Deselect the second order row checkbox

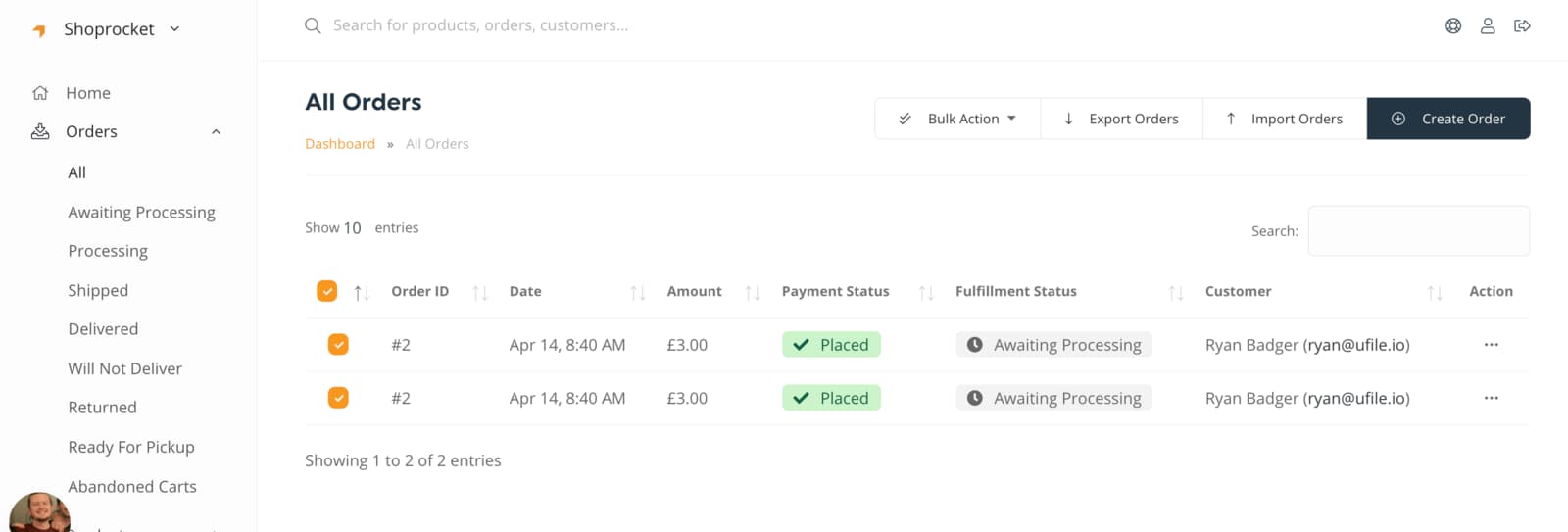pyautogui.click(x=338, y=398)
